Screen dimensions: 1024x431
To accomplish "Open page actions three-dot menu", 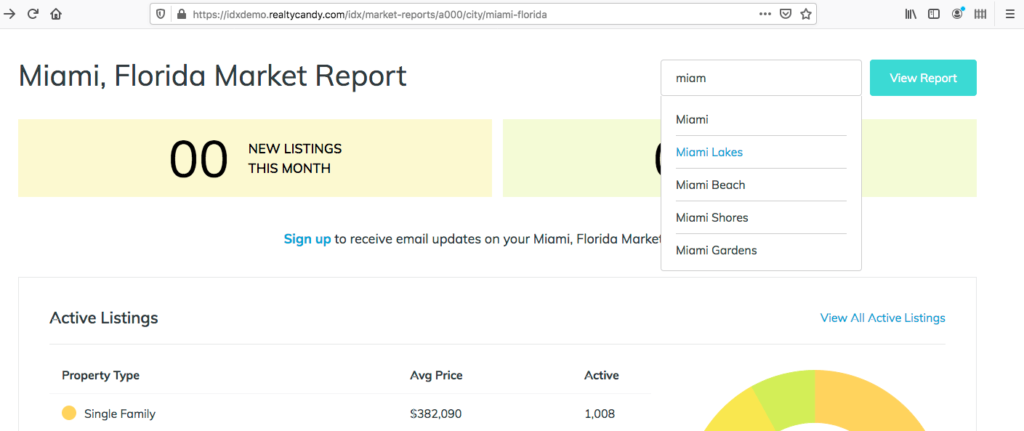I will coord(765,14).
